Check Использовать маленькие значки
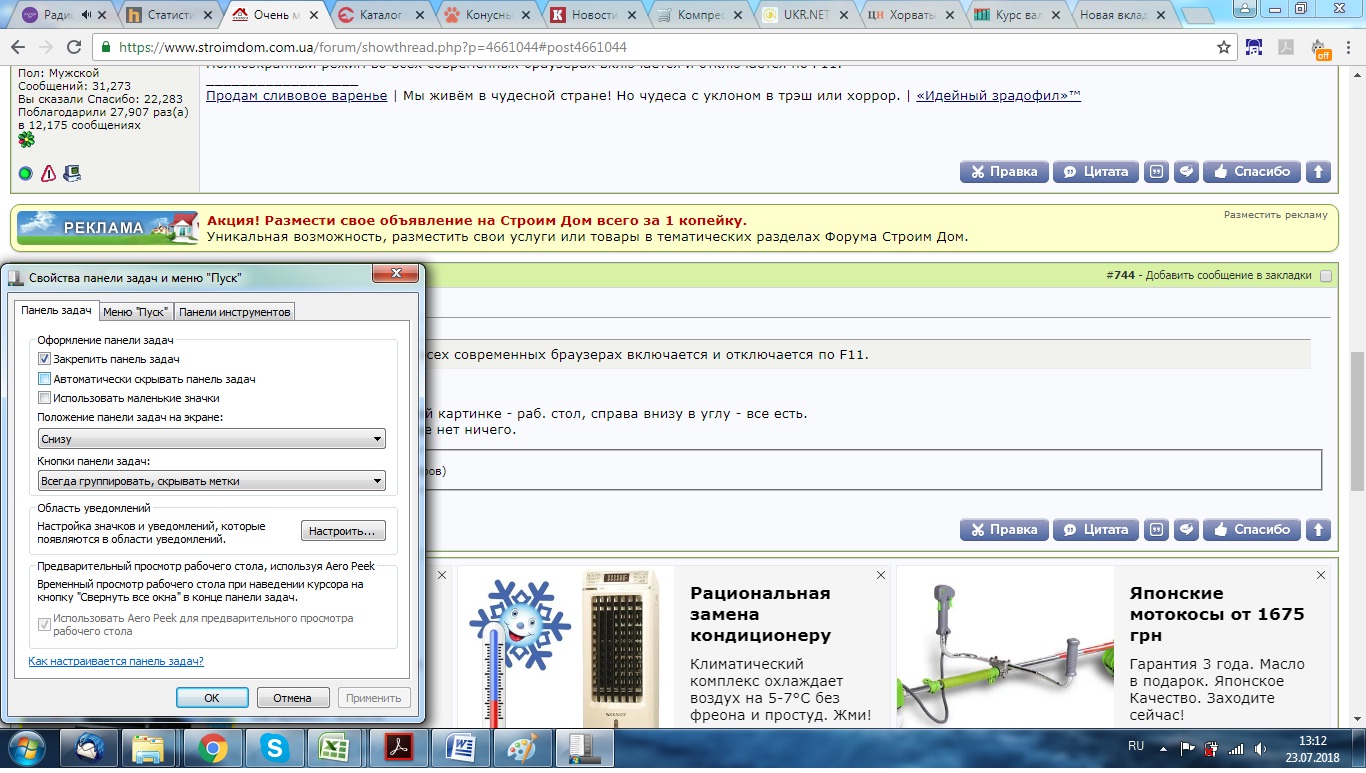This screenshot has height=773, width=1366. pos(44,397)
